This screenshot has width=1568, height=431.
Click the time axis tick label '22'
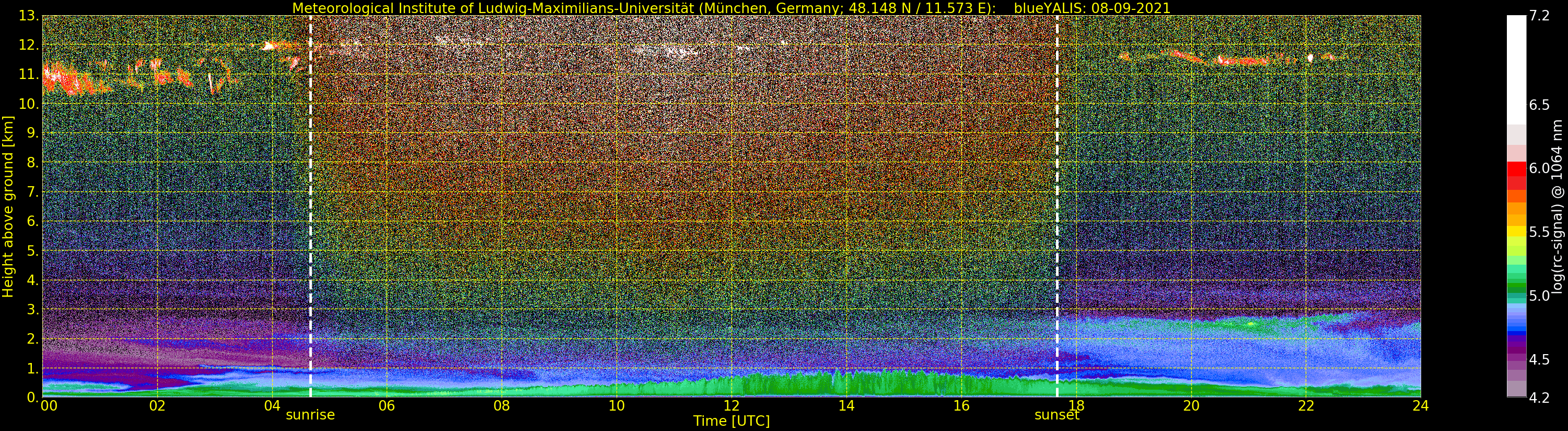[1306, 405]
